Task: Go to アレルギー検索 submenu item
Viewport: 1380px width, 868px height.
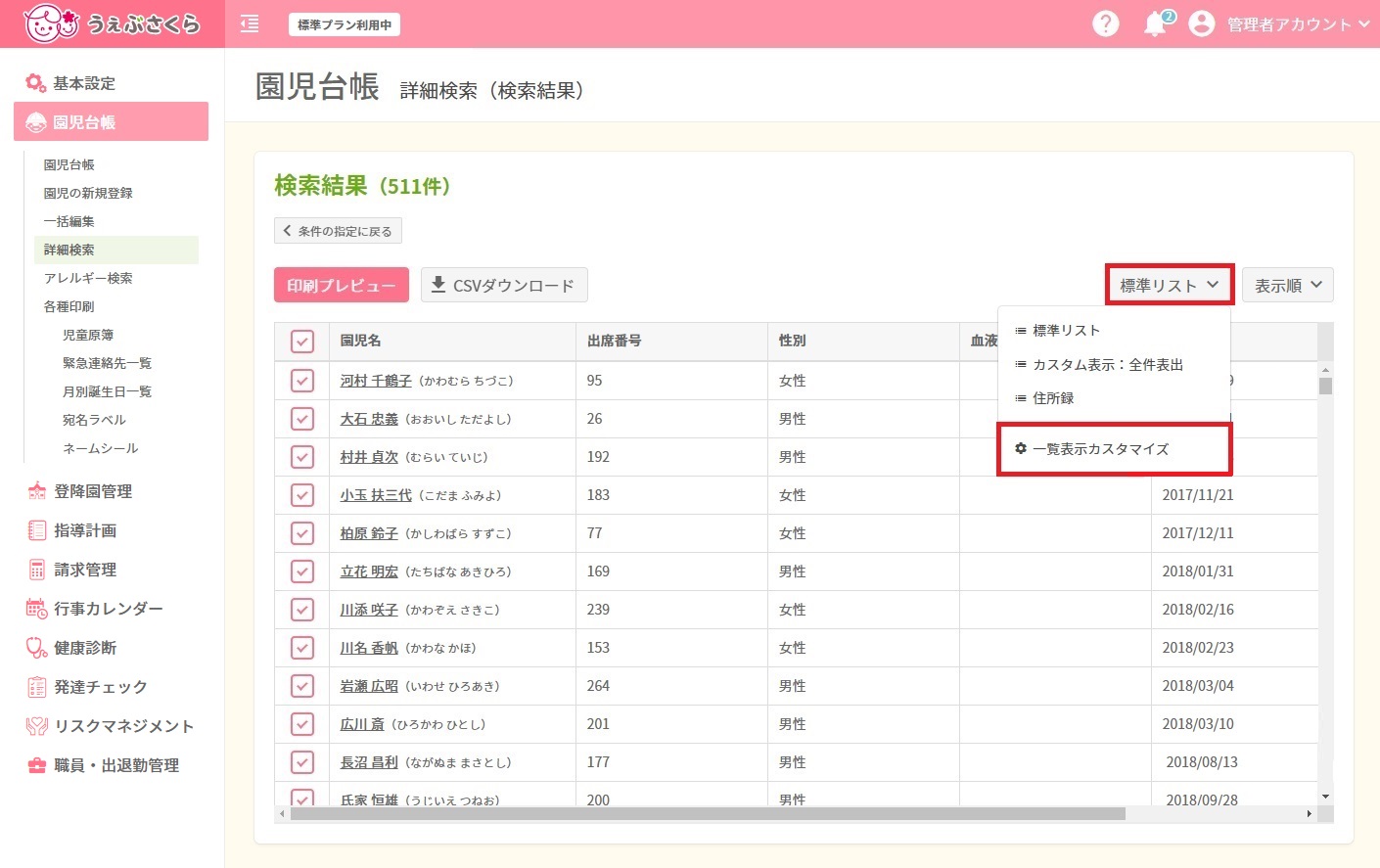Action: tap(88, 279)
